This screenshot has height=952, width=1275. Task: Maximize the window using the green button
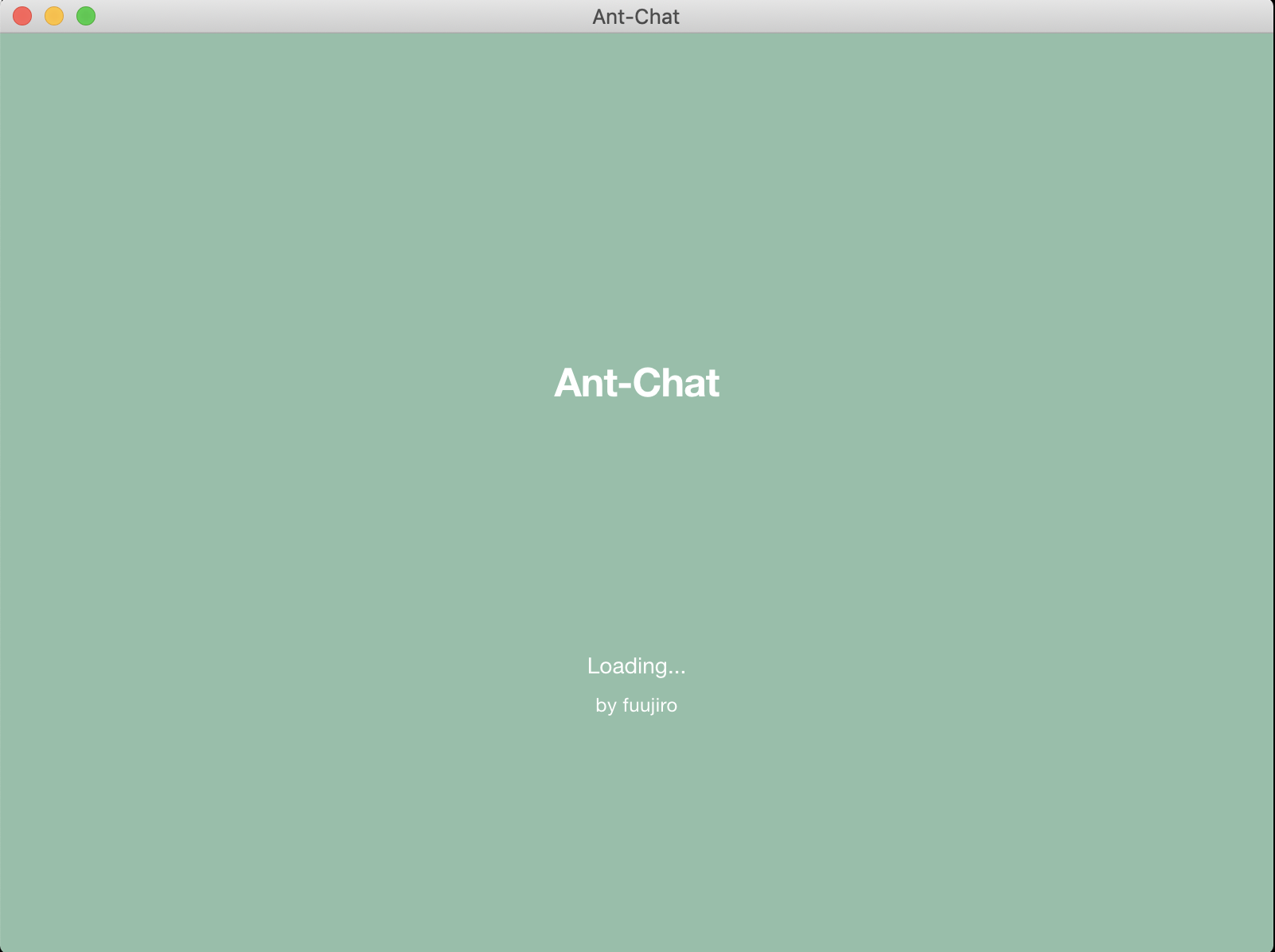coord(86,16)
